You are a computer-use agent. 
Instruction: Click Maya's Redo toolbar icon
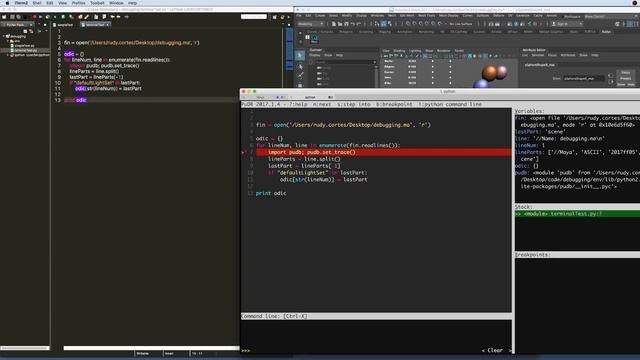click(358, 24)
